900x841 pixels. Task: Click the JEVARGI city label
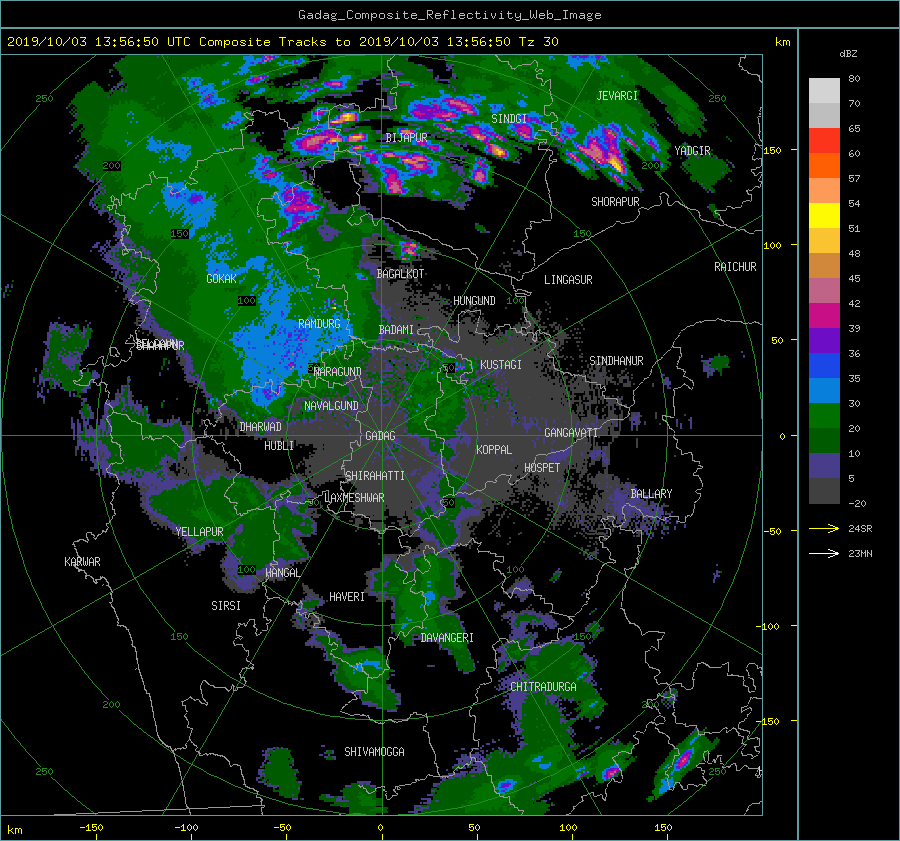point(617,96)
